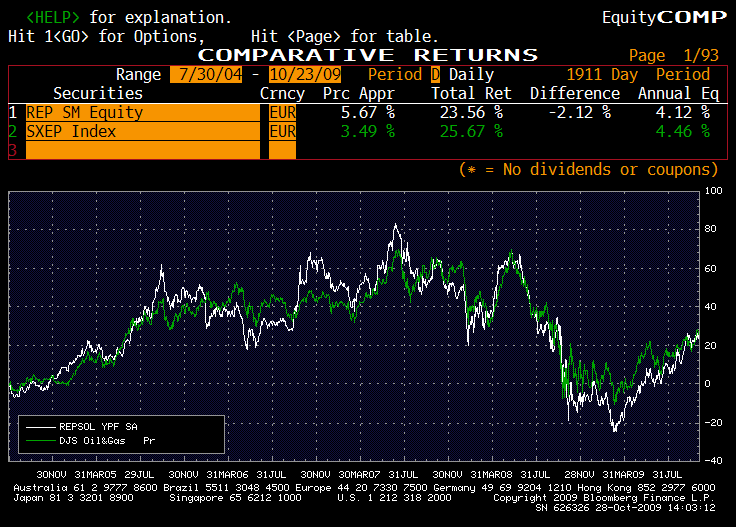This screenshot has width=736, height=527.
Task: Click the Difference column header
Action: [575, 93]
